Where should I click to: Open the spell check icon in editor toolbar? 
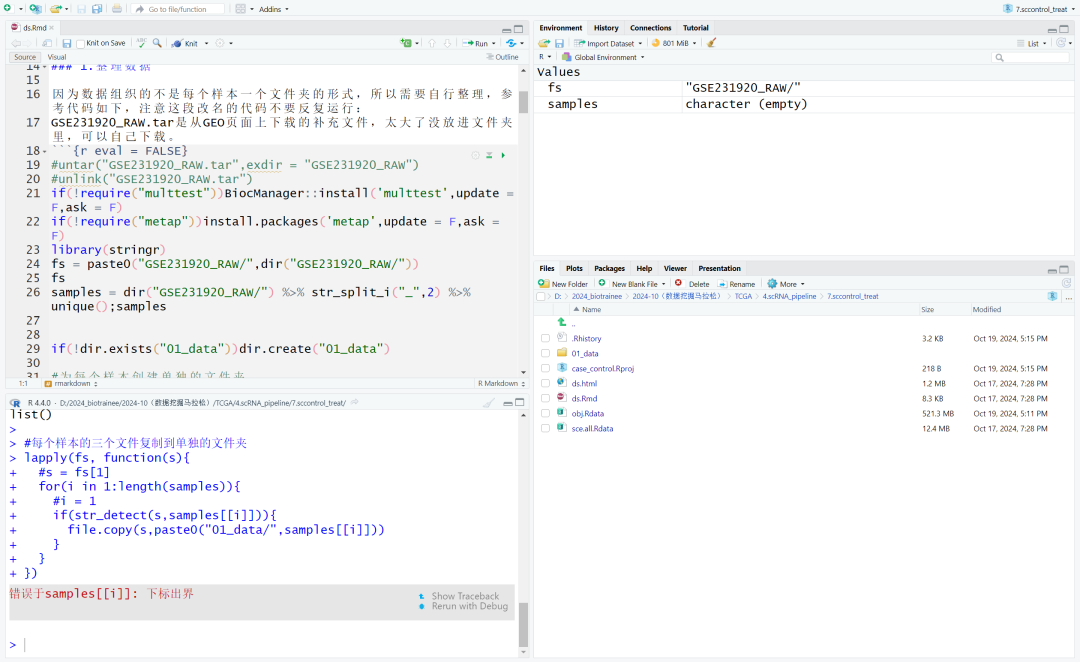[141, 43]
